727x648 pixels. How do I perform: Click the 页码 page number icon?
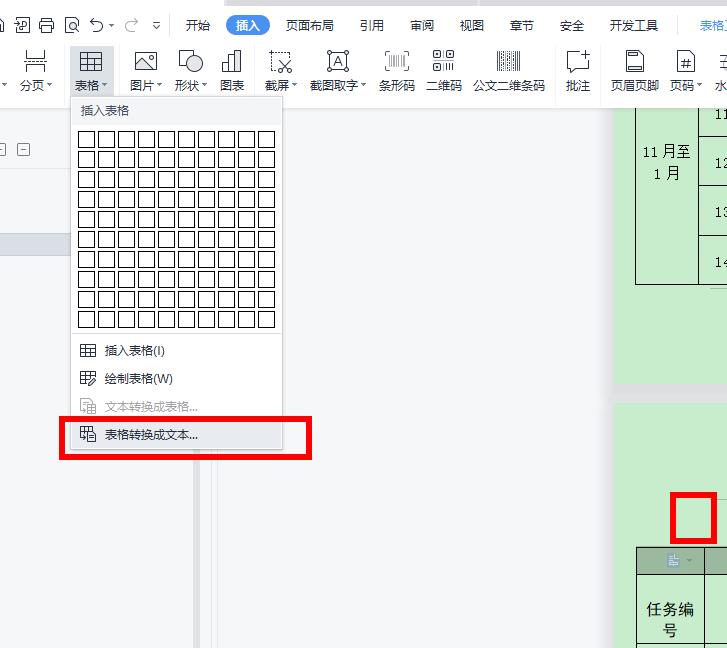coord(686,61)
